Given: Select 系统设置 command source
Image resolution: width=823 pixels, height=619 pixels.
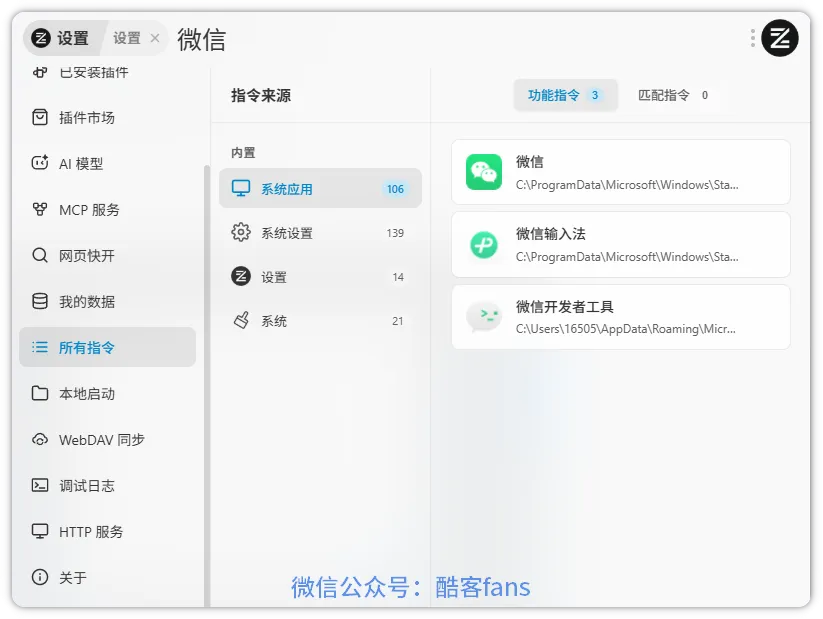Looking at the screenshot, I should pyautogui.click(x=320, y=233).
